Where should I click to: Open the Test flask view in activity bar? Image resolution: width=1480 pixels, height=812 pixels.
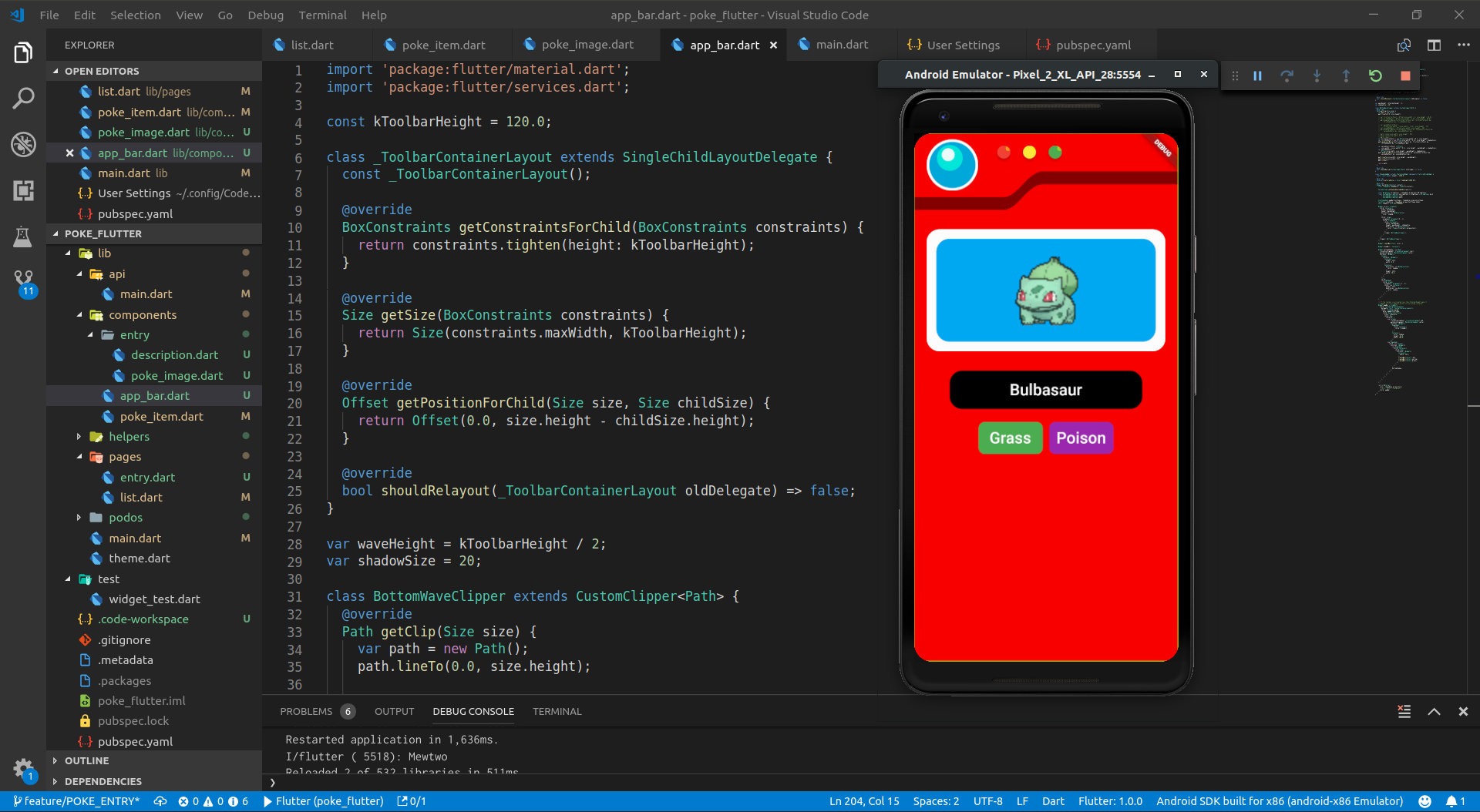[x=23, y=237]
